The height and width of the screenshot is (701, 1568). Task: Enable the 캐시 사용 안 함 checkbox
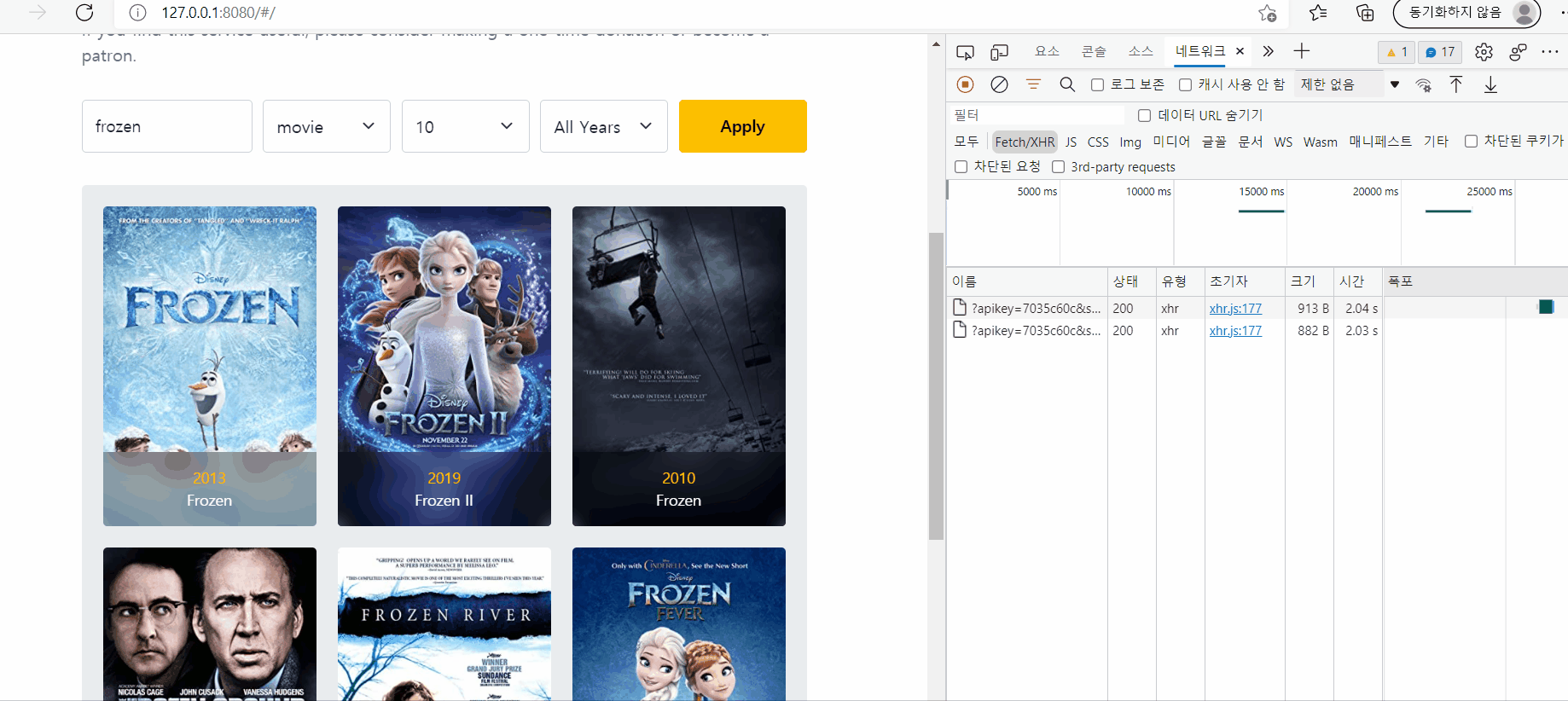(1185, 84)
